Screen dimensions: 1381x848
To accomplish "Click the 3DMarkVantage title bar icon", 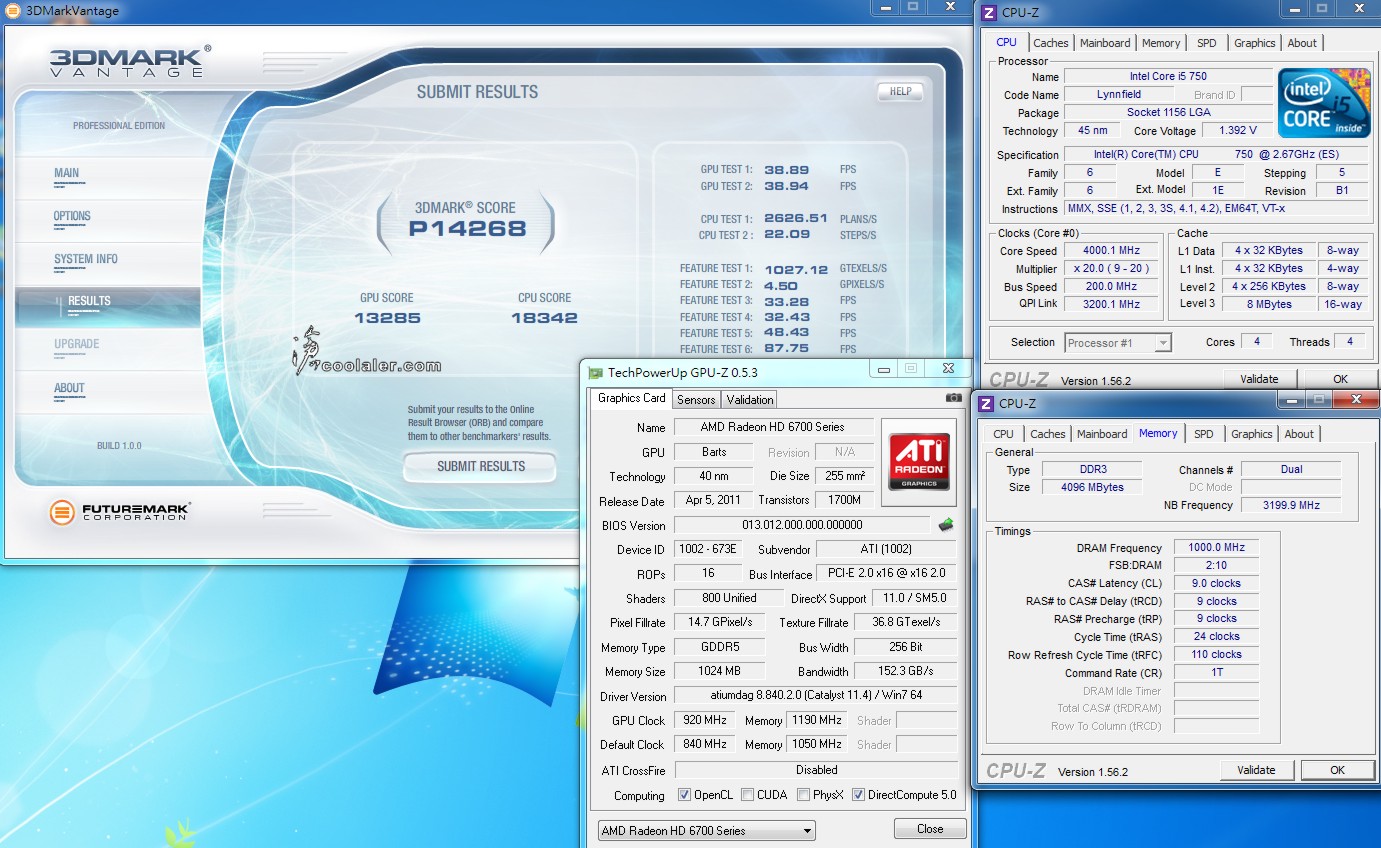I will click(12, 10).
